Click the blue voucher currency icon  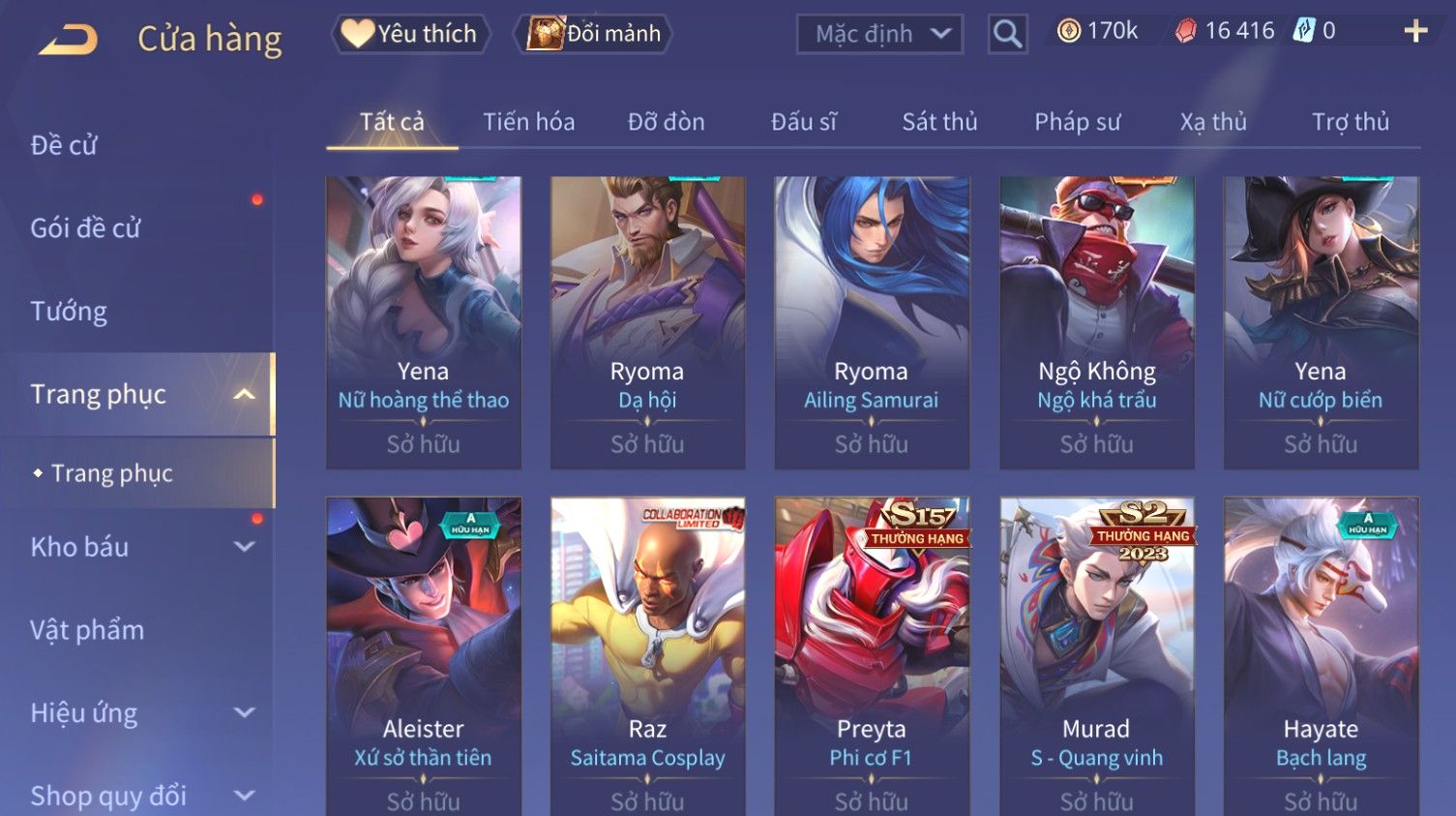click(x=1304, y=31)
